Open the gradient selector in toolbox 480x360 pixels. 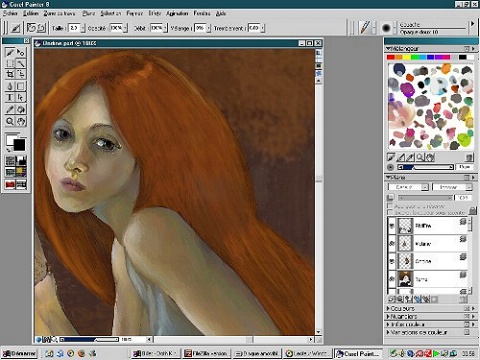(21, 161)
